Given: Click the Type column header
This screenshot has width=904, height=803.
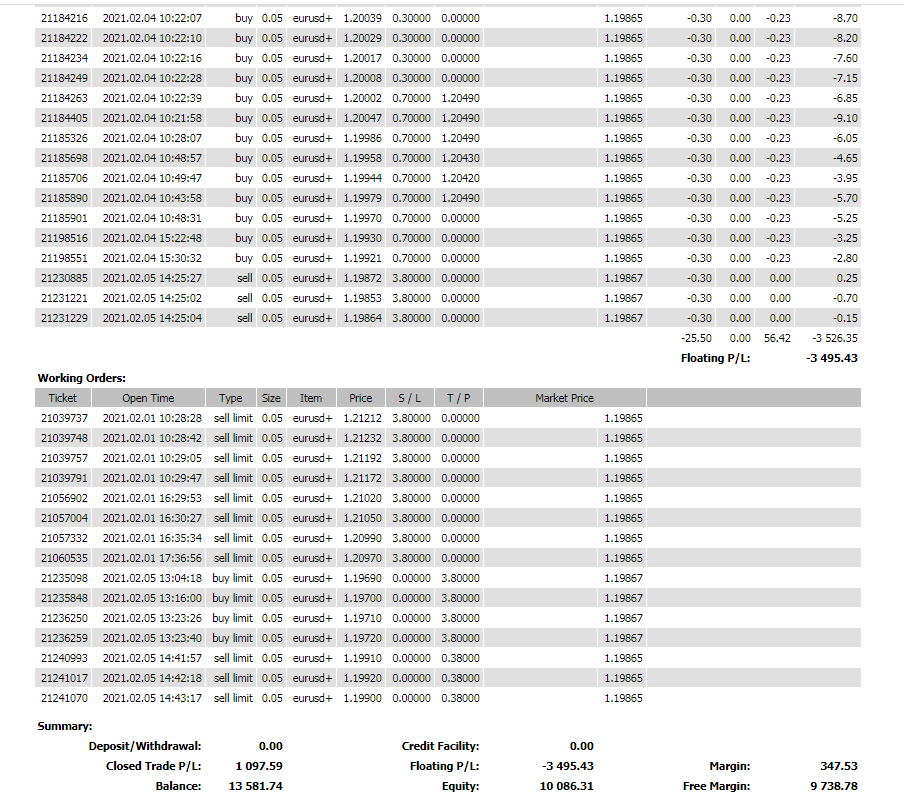Looking at the screenshot, I should point(231,398).
